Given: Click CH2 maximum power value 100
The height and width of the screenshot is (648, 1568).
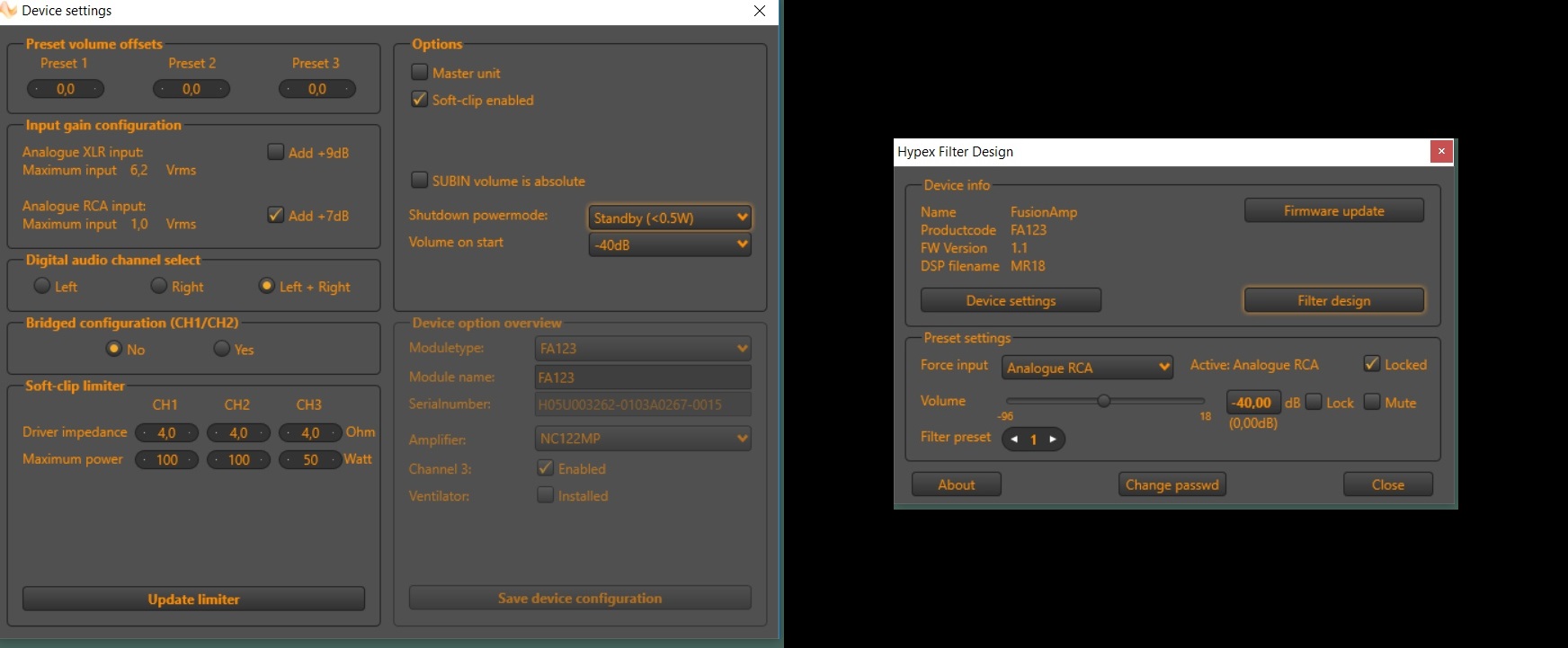Looking at the screenshot, I should 238,460.
